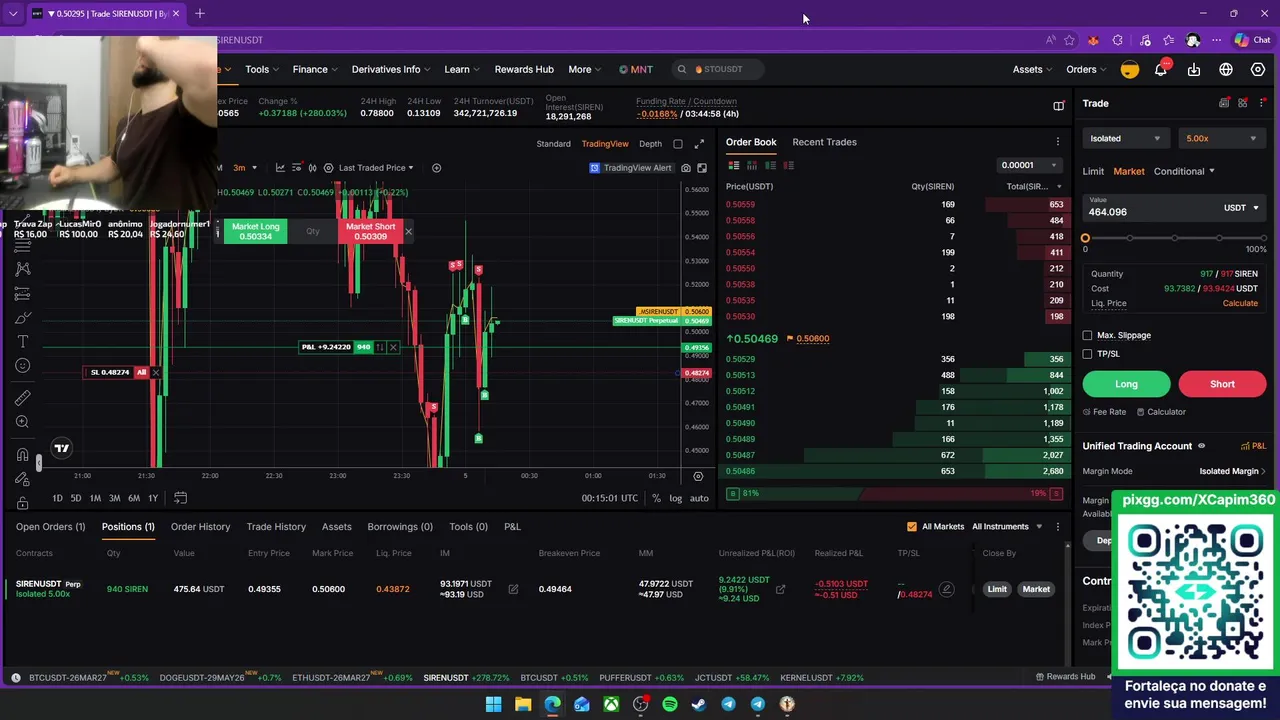Image resolution: width=1280 pixels, height=720 pixels.
Task: Select the Limit order tab
Action: click(x=1093, y=171)
